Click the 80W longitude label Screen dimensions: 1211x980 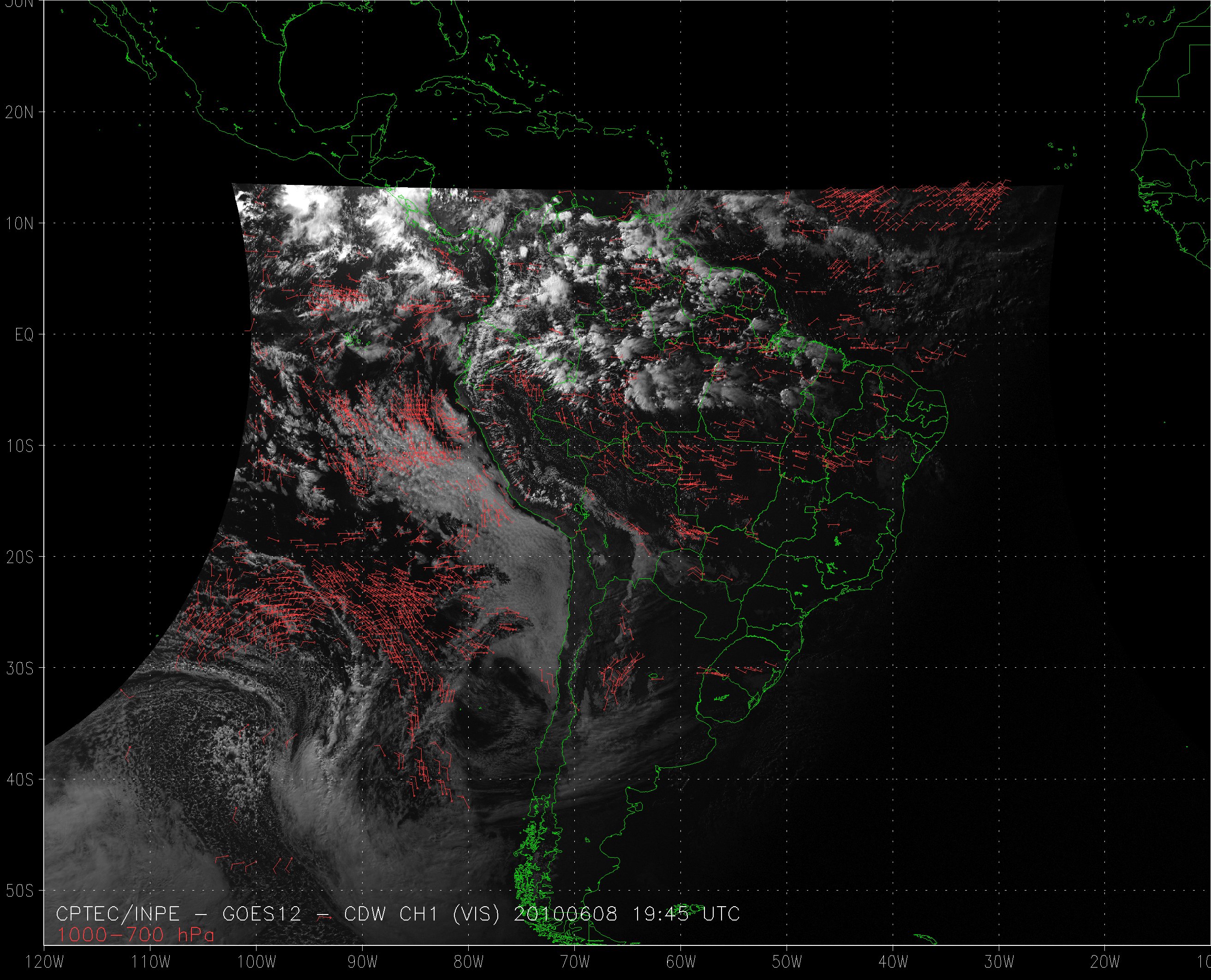pyautogui.click(x=469, y=962)
